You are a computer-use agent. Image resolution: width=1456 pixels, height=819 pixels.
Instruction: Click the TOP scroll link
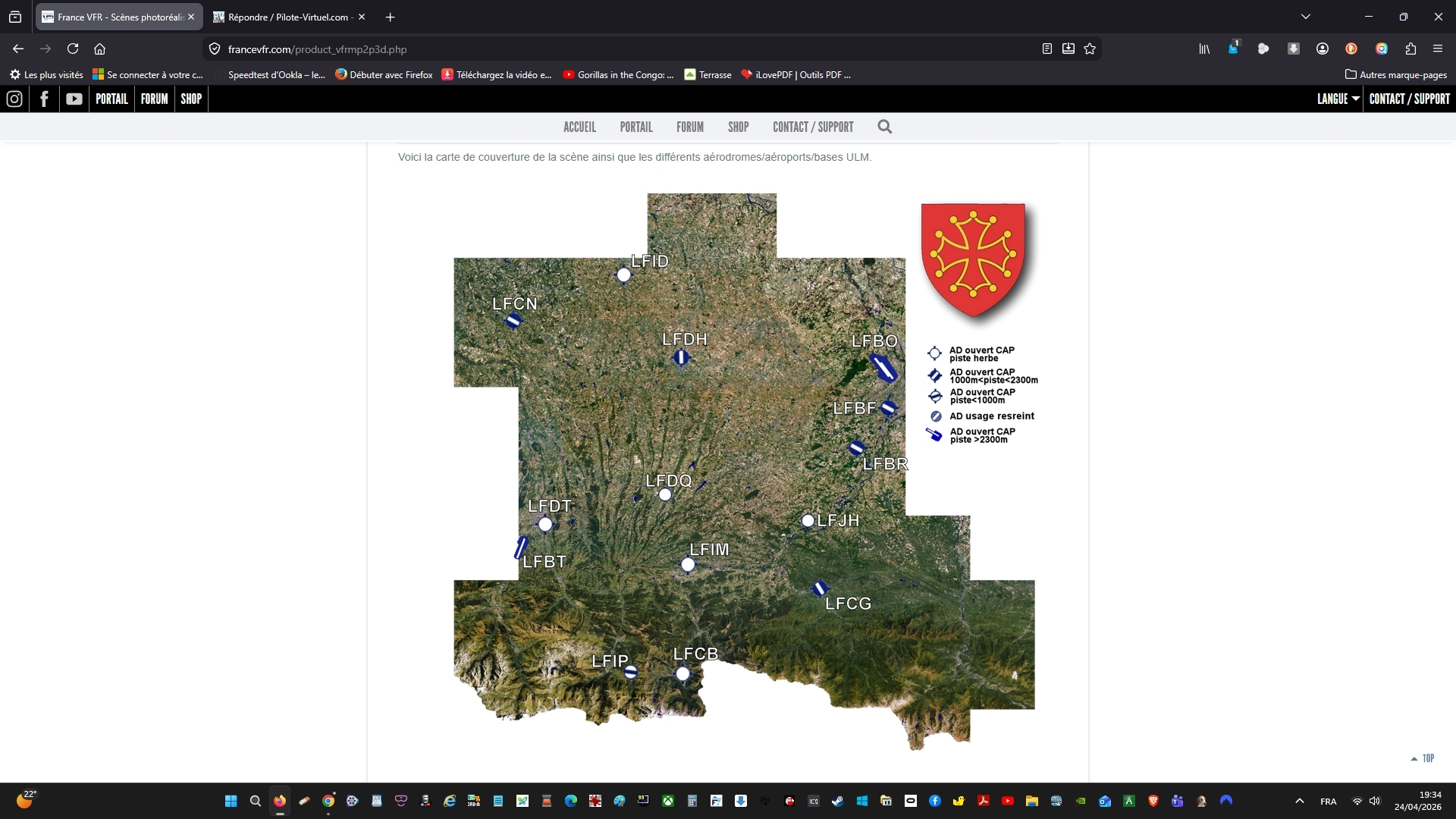coord(1423,758)
